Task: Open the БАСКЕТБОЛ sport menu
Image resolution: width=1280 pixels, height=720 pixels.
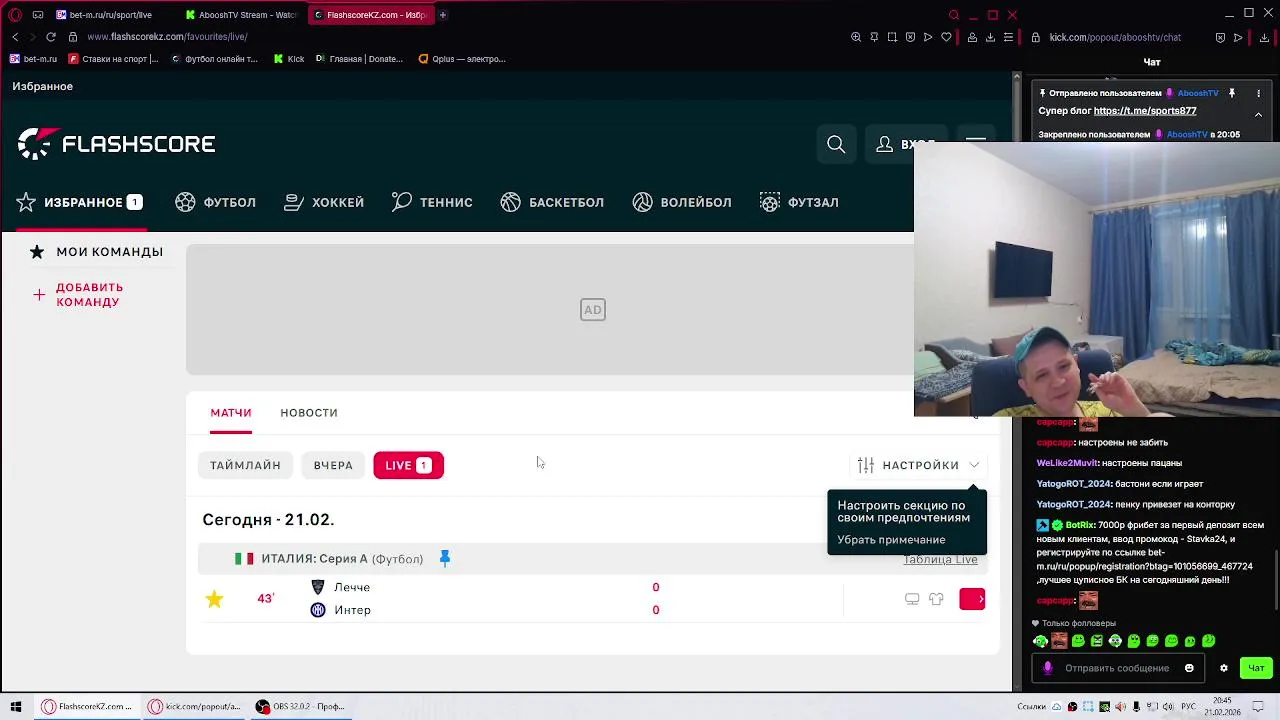Action: tap(552, 202)
